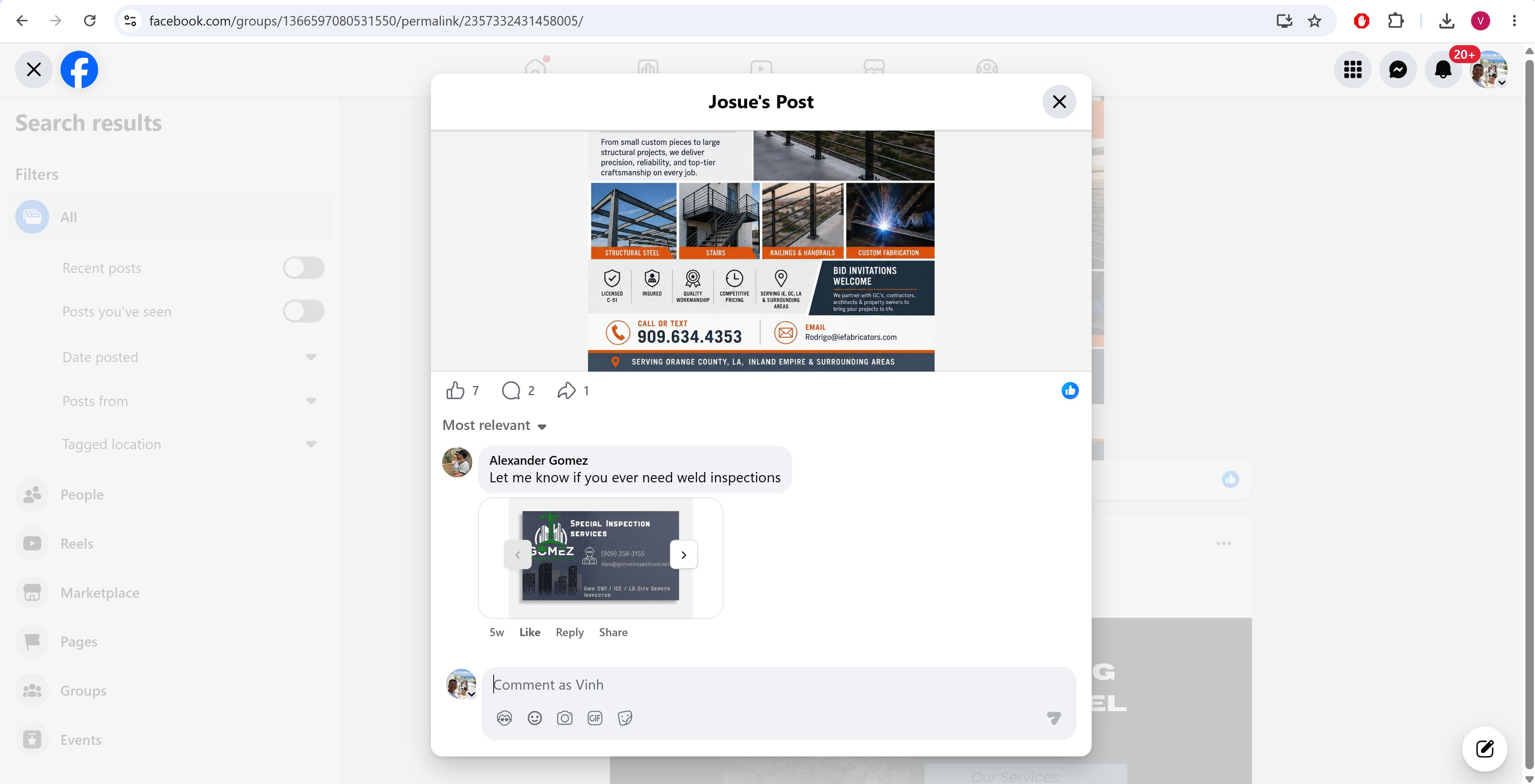Screen dimensions: 1535x784
Task: Filter results by Pages
Action: click(x=170, y=642)
